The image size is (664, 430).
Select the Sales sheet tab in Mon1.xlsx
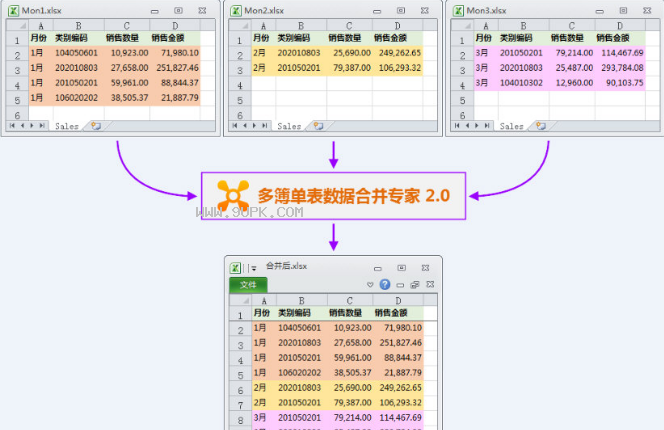click(x=66, y=126)
